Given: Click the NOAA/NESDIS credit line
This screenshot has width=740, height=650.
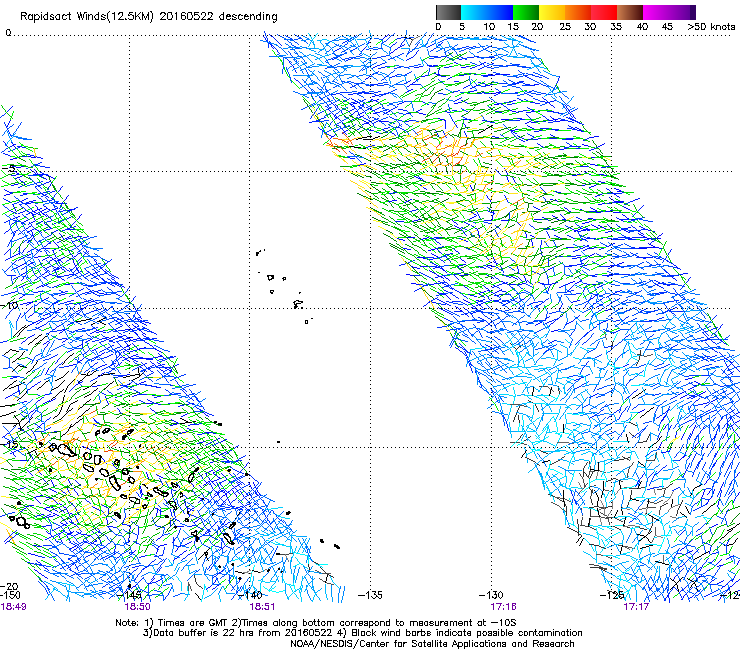Looking at the screenshot, I should point(432,644).
